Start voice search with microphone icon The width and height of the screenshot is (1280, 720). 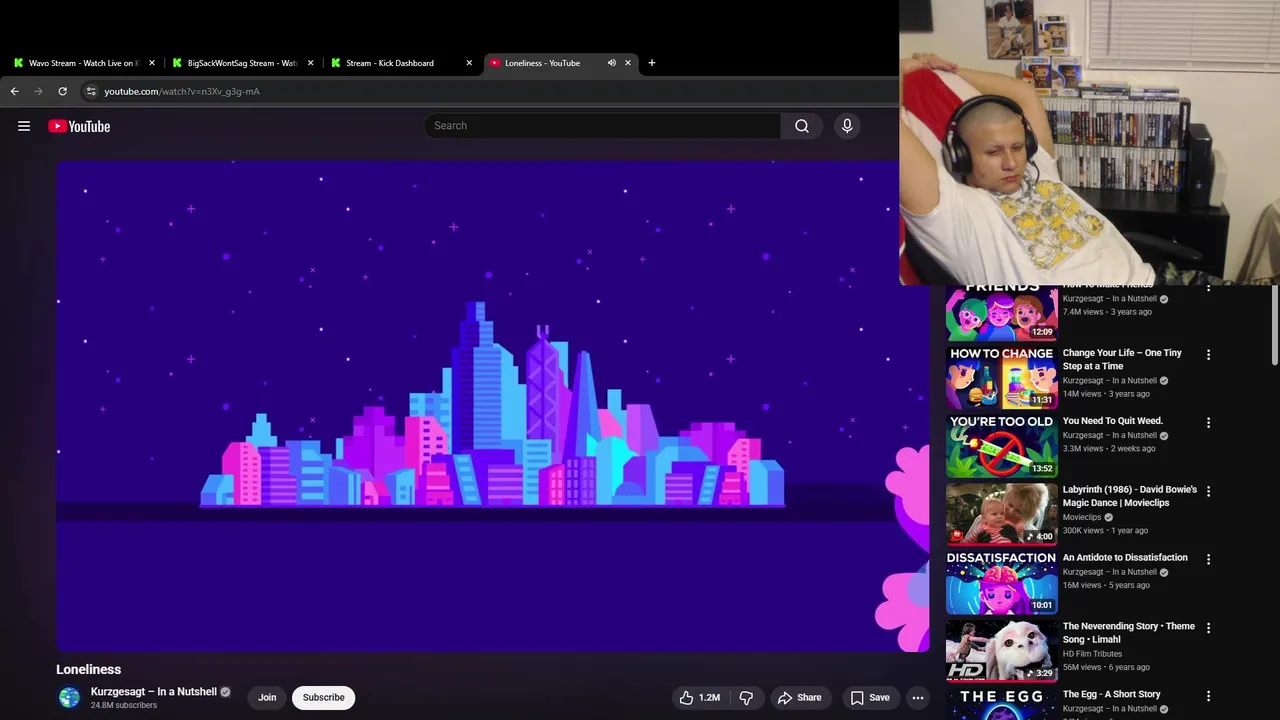pos(847,126)
